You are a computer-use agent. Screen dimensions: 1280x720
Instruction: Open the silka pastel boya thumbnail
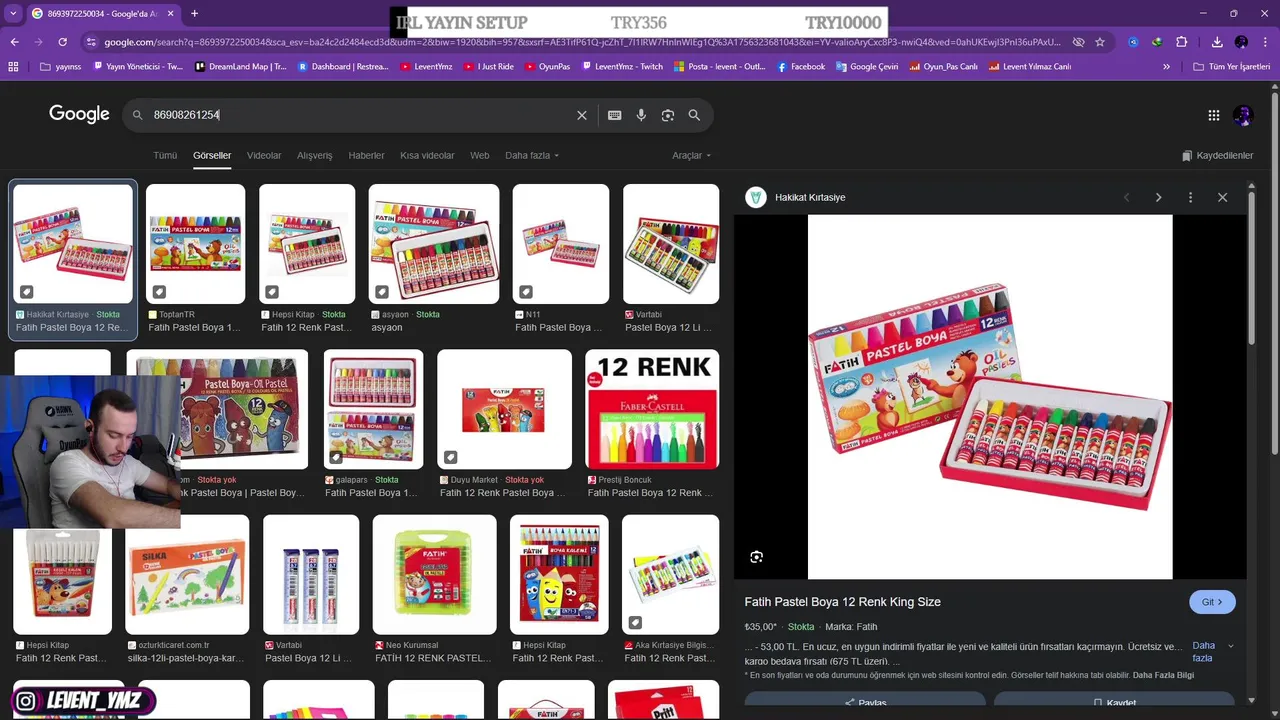click(187, 575)
